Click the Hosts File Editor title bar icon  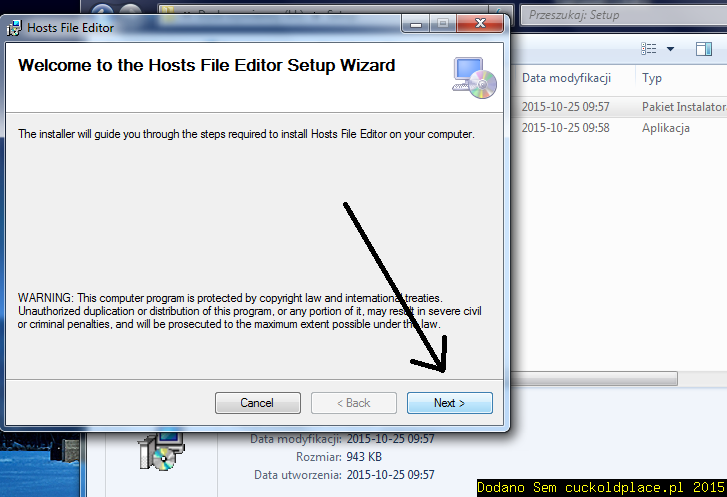pos(14,28)
